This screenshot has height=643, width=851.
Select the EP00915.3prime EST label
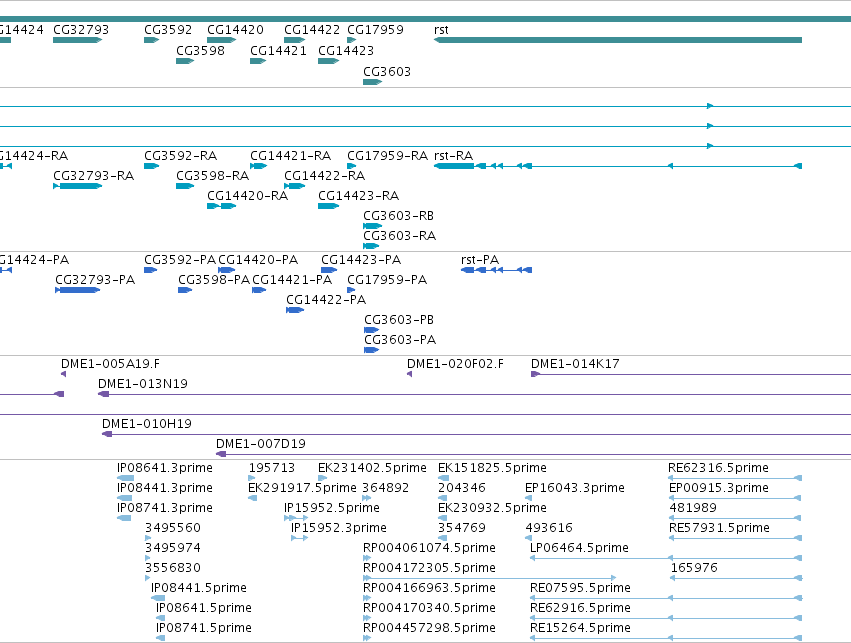(719, 488)
